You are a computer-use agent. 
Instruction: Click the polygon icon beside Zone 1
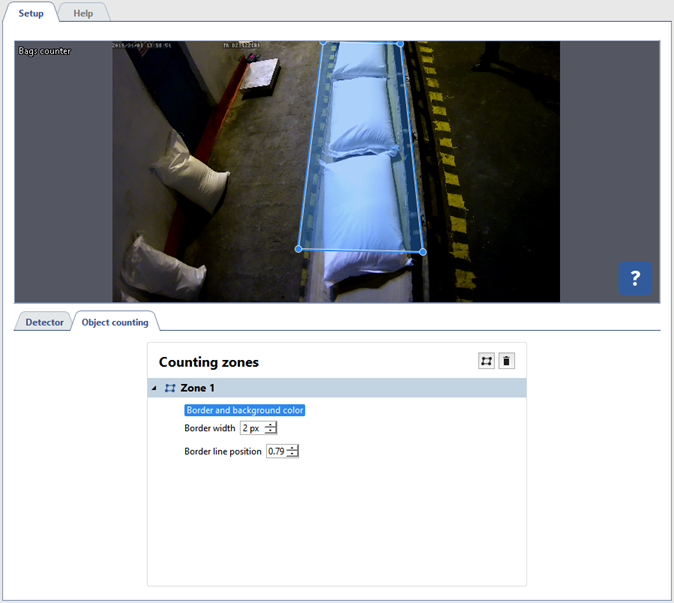[x=170, y=388]
